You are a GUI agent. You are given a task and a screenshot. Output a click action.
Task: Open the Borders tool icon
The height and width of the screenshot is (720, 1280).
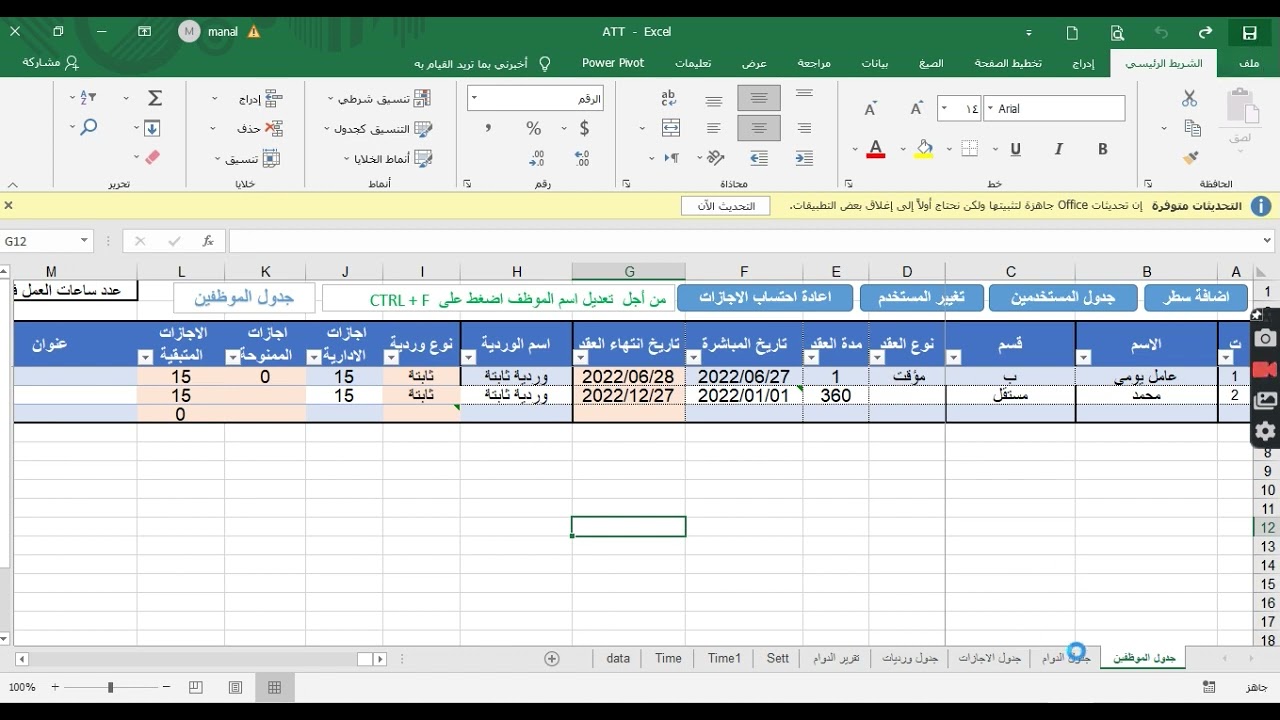[969, 149]
